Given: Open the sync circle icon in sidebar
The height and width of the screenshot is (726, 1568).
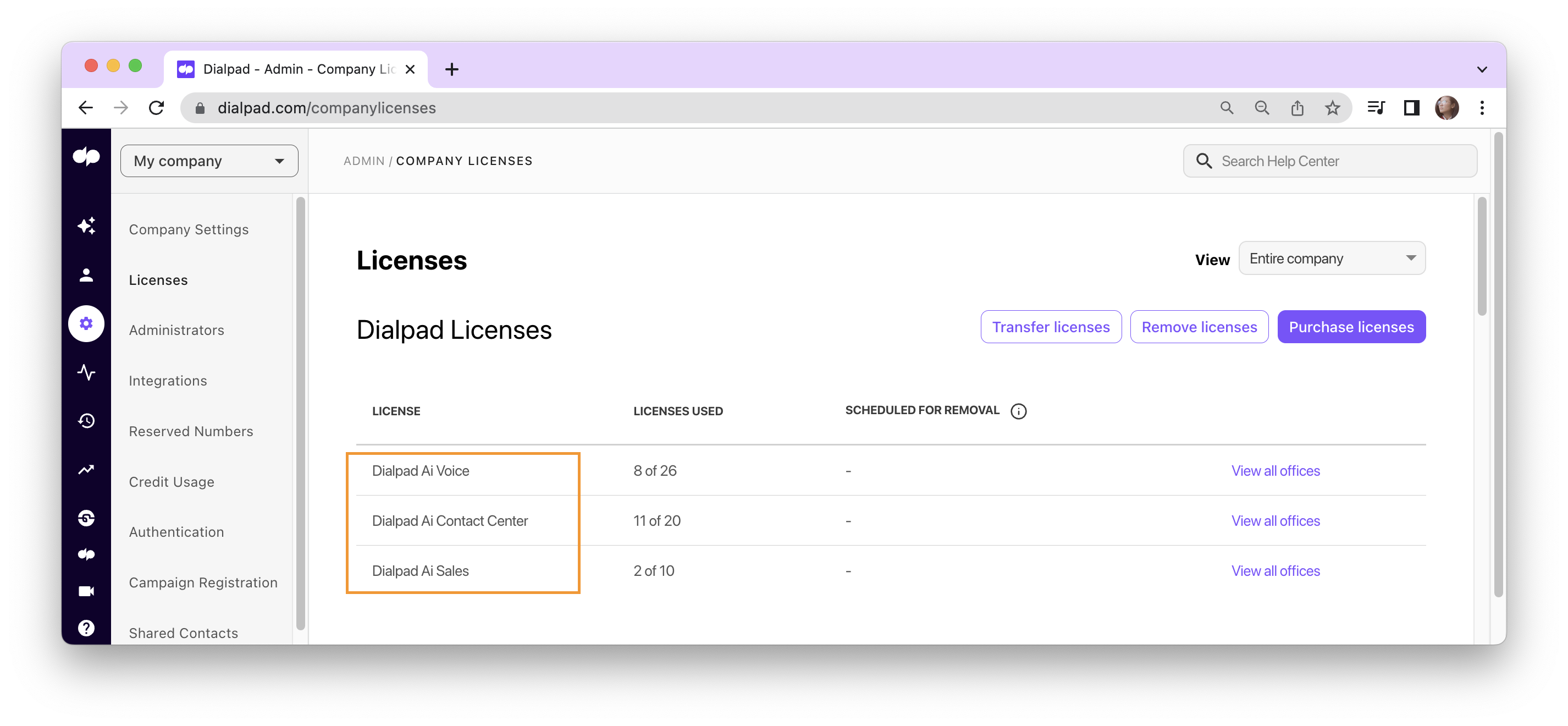Looking at the screenshot, I should 86,518.
